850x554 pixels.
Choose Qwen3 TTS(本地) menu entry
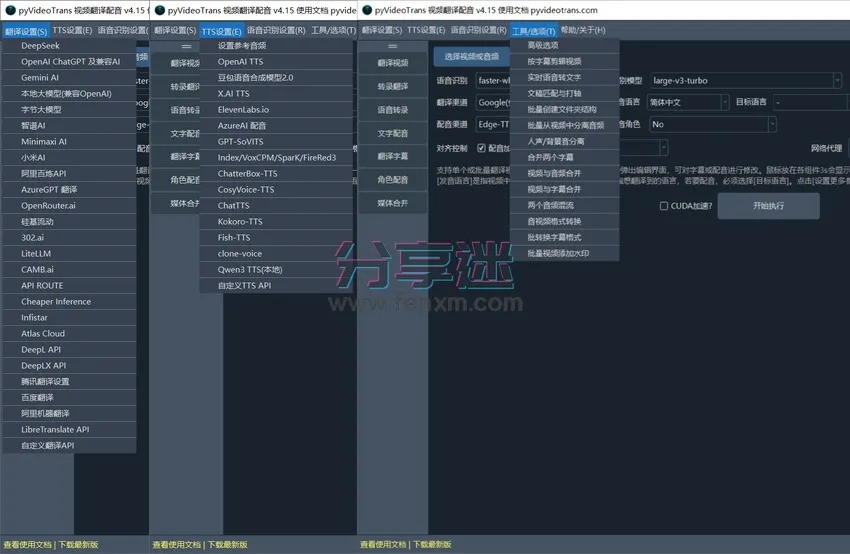(276, 270)
